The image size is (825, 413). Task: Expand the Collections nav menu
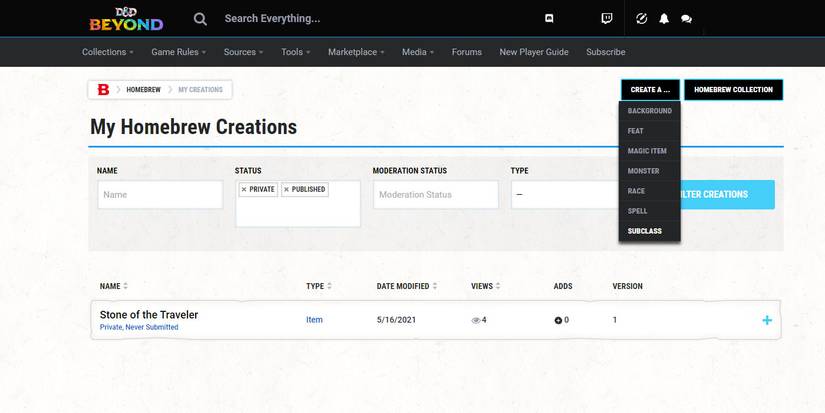click(108, 52)
